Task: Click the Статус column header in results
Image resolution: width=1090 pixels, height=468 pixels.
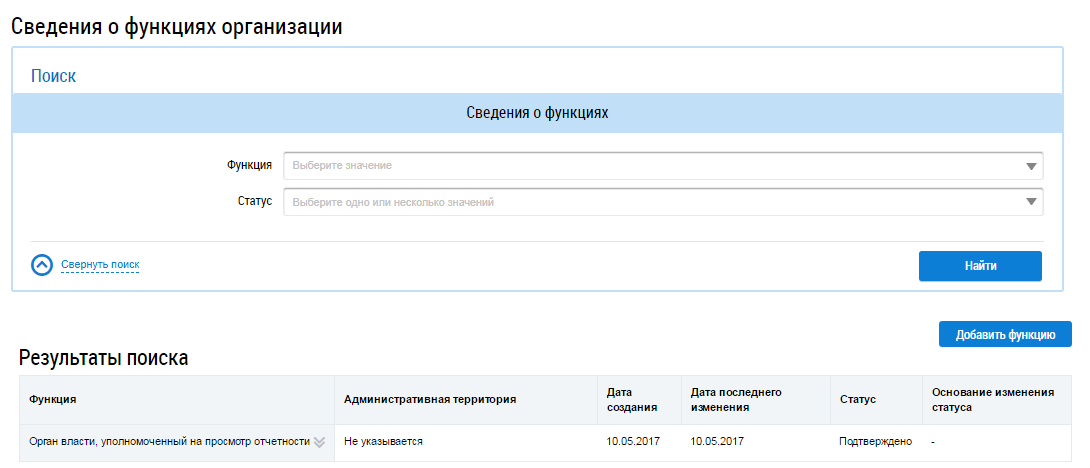Action: [858, 399]
